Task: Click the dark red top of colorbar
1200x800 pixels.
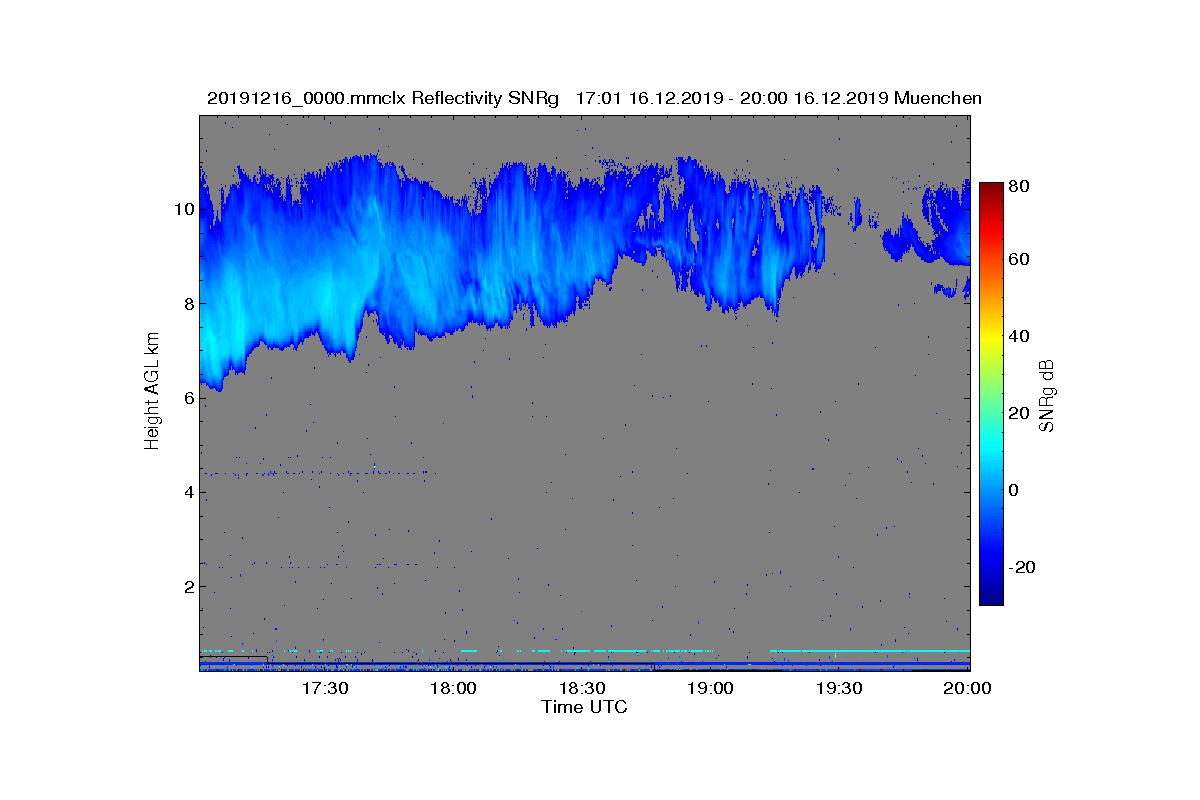Action: tap(991, 188)
